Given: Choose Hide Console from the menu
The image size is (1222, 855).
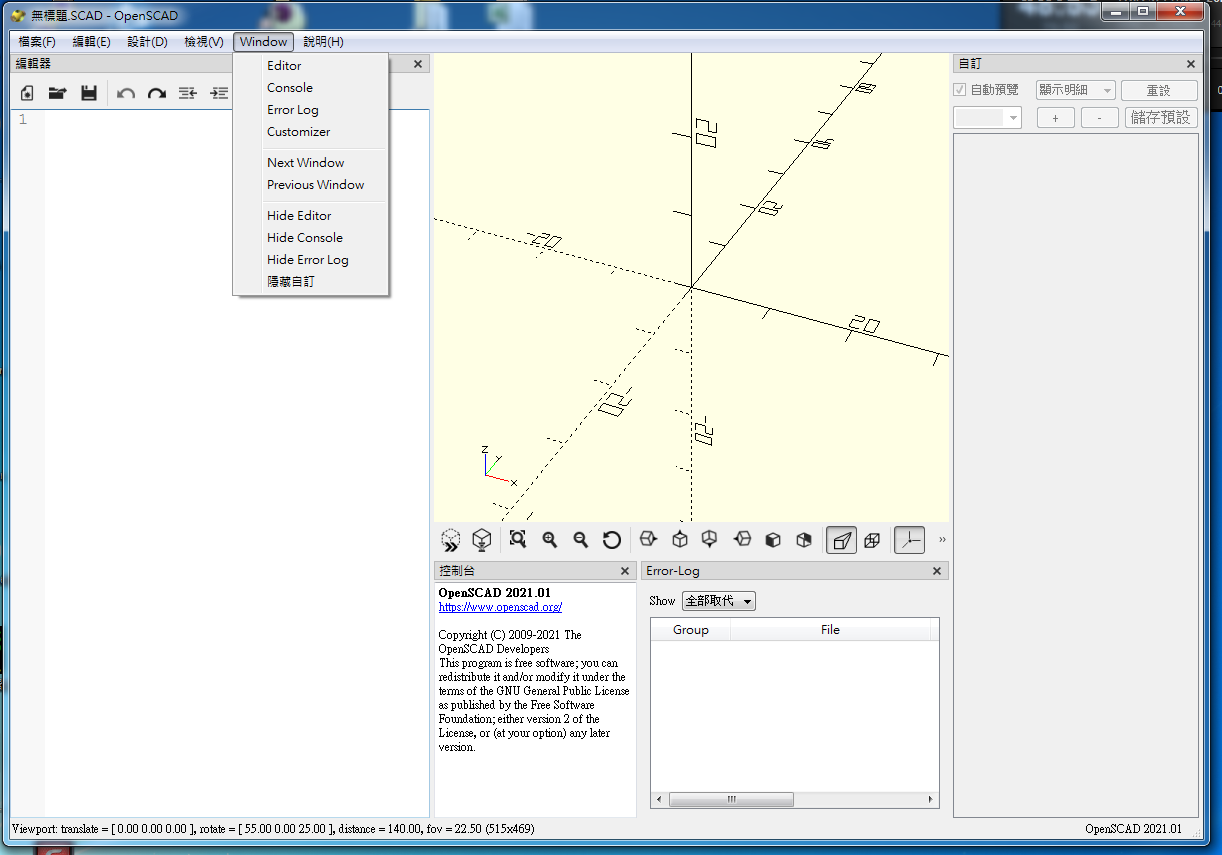Looking at the screenshot, I should tap(310, 238).
